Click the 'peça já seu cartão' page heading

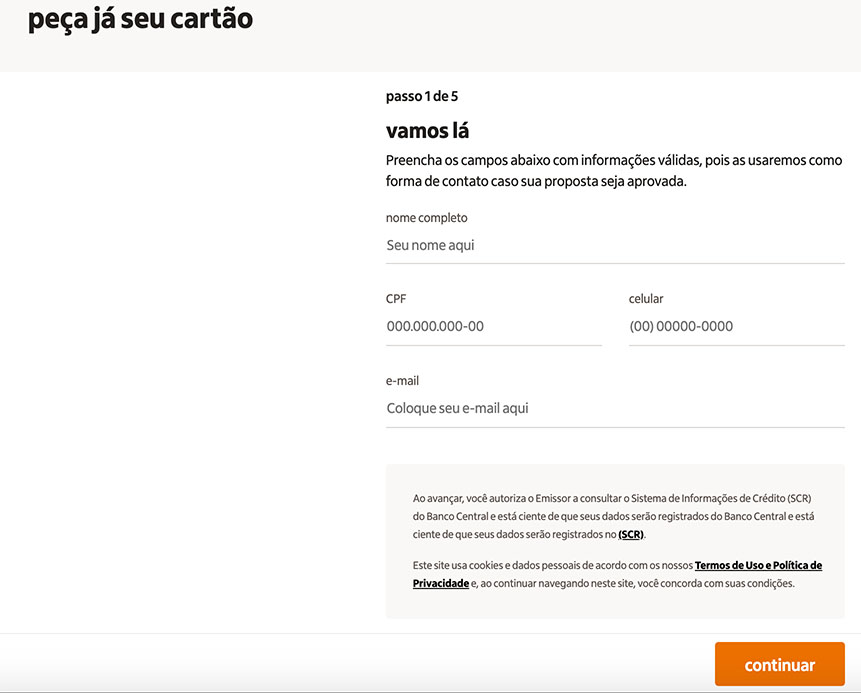138,18
